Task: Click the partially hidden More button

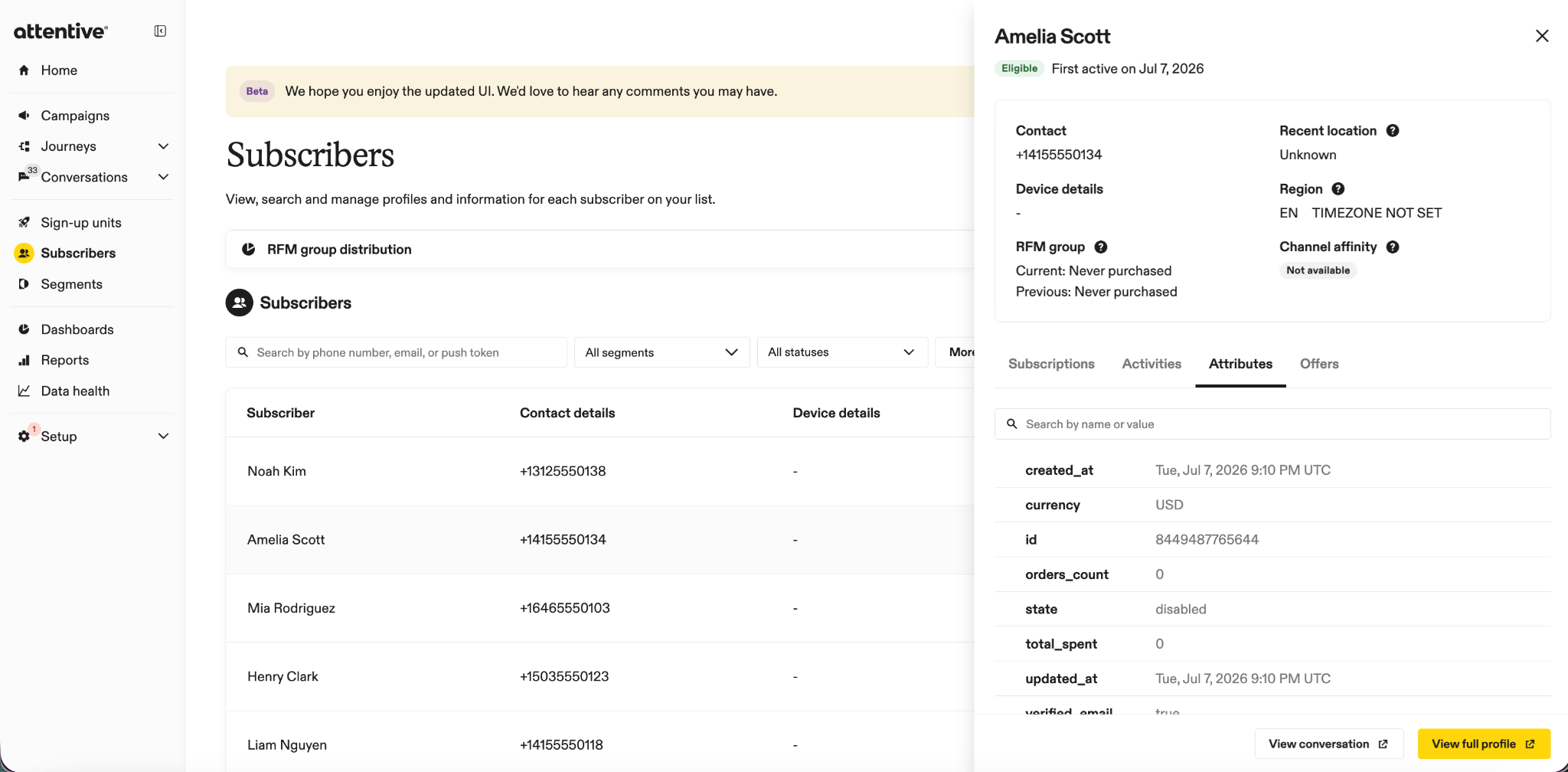Action: tap(955, 352)
